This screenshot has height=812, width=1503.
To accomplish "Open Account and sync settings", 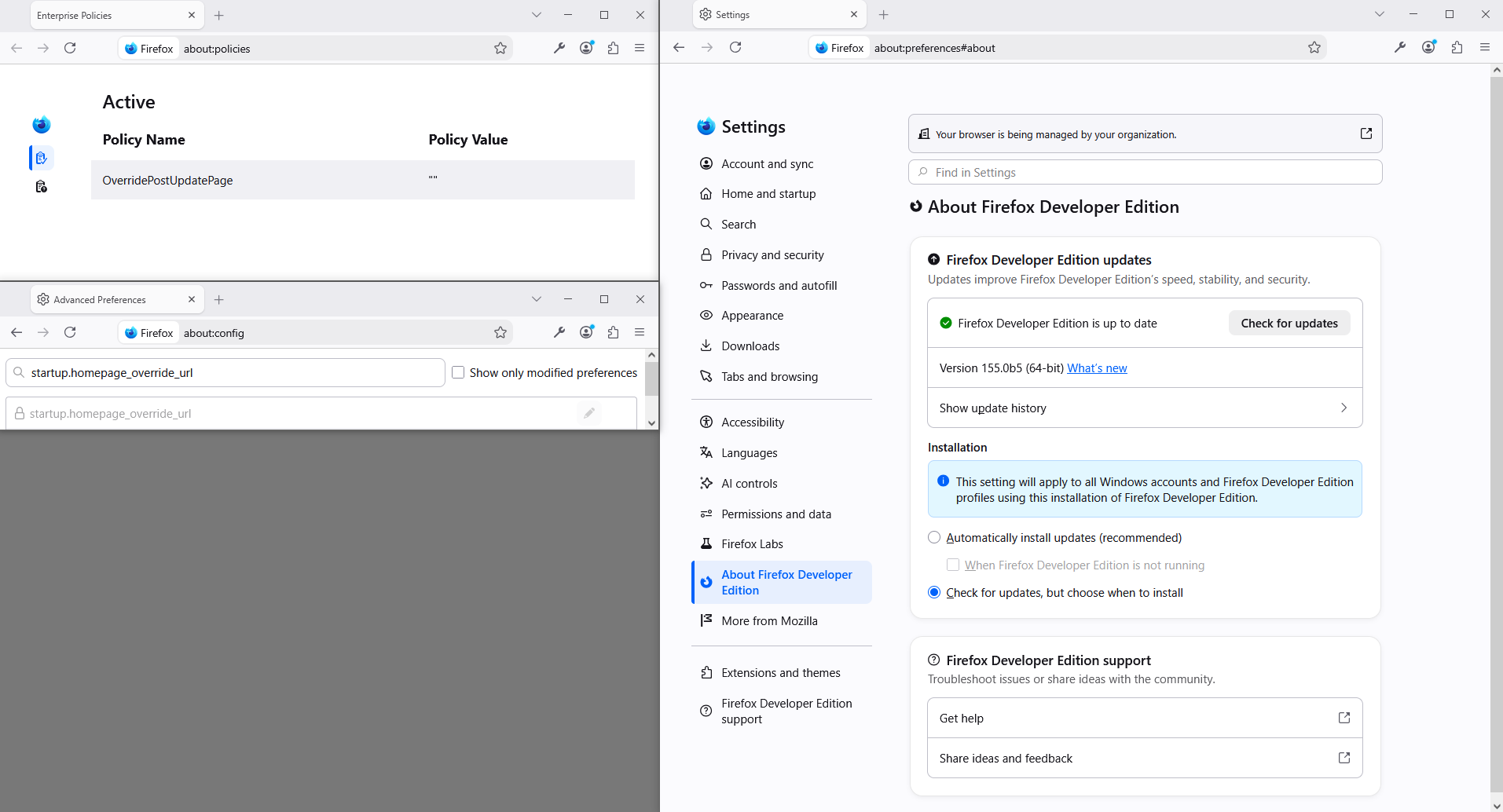I will (x=782, y=163).
